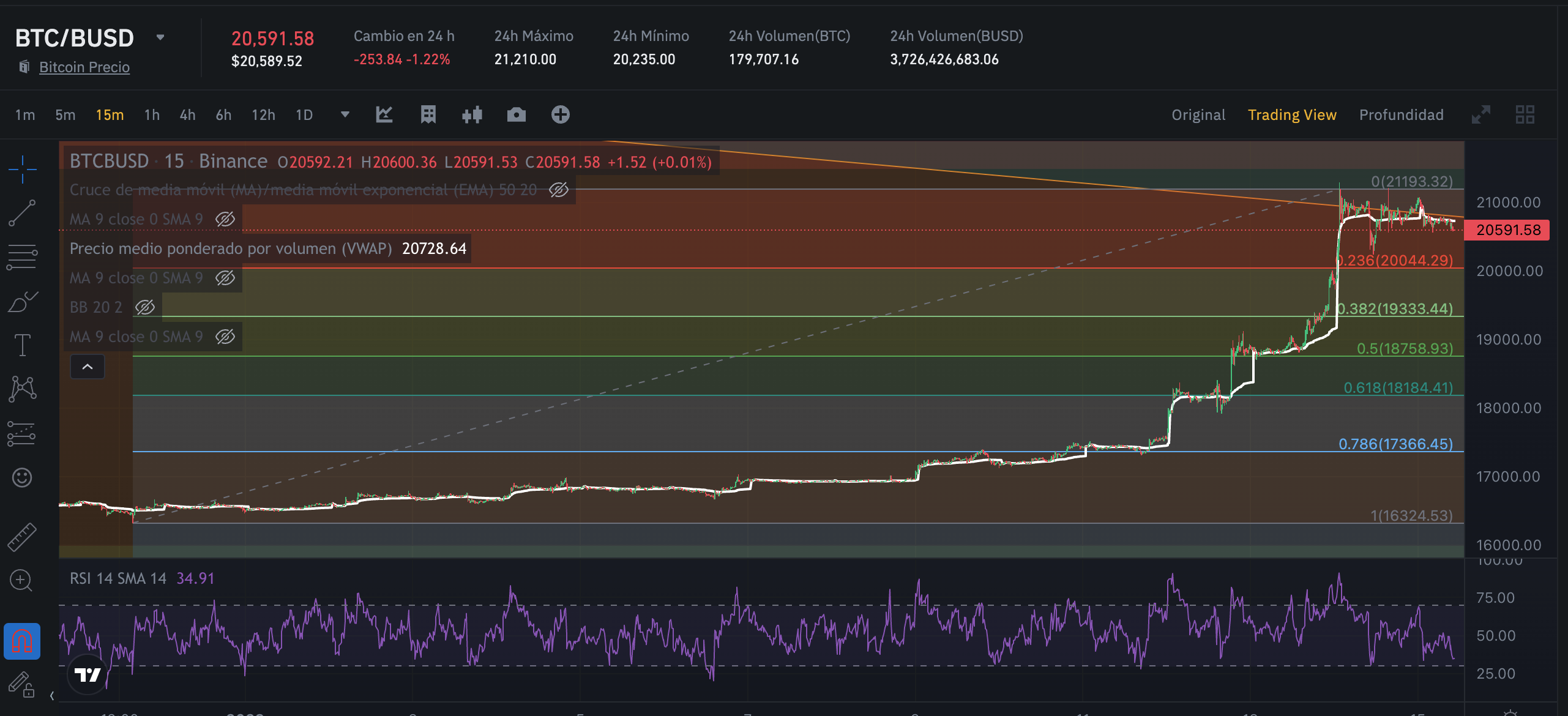Select the 4h timeframe button
1568x716 pixels.
187,115
